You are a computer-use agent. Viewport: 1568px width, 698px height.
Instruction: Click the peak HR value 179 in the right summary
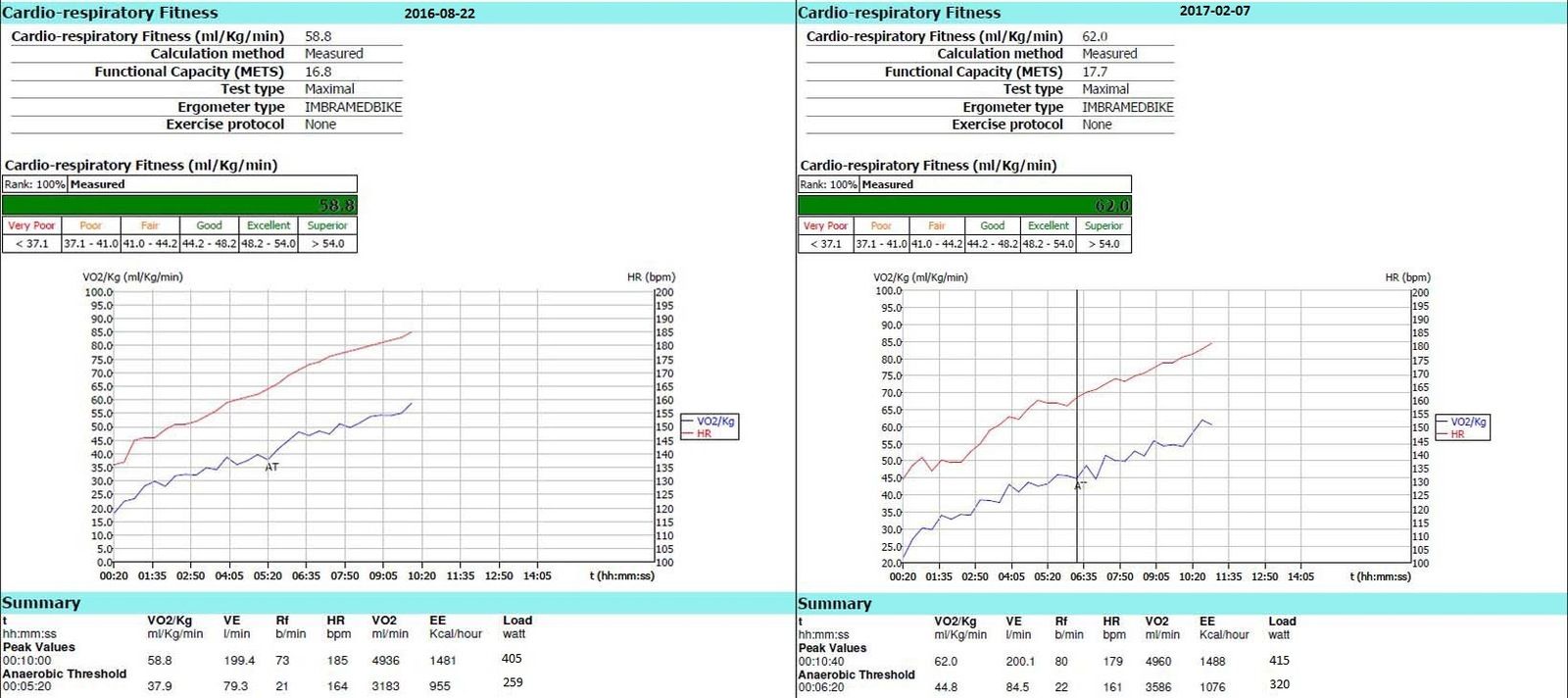pos(1112,662)
